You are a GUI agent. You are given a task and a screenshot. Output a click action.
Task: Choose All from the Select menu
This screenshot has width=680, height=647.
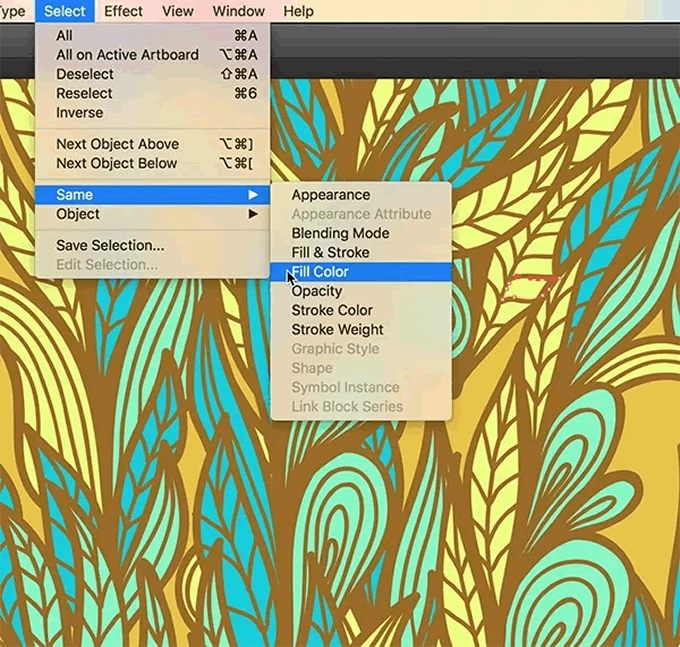tap(64, 36)
